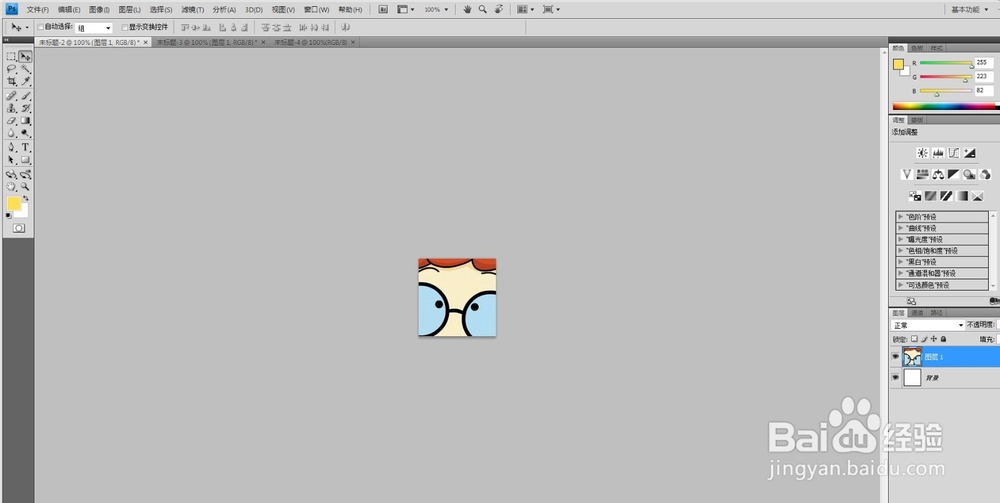
Task: Add Exposure adjustment
Action: [969, 153]
